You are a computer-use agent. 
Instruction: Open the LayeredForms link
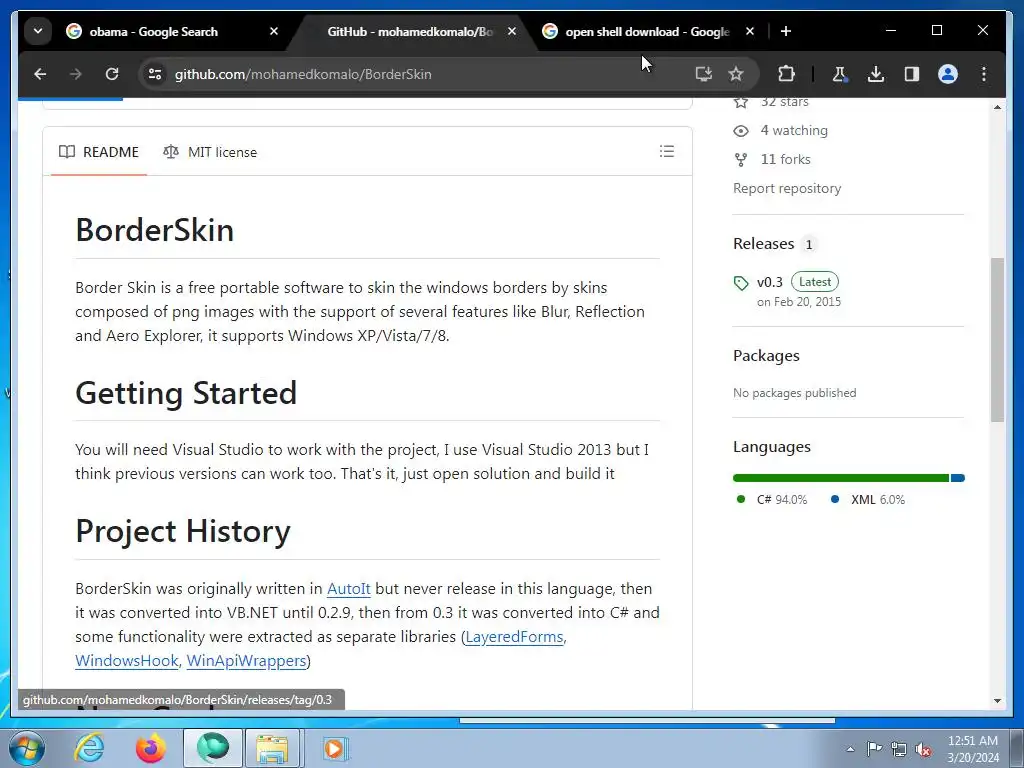tap(514, 637)
